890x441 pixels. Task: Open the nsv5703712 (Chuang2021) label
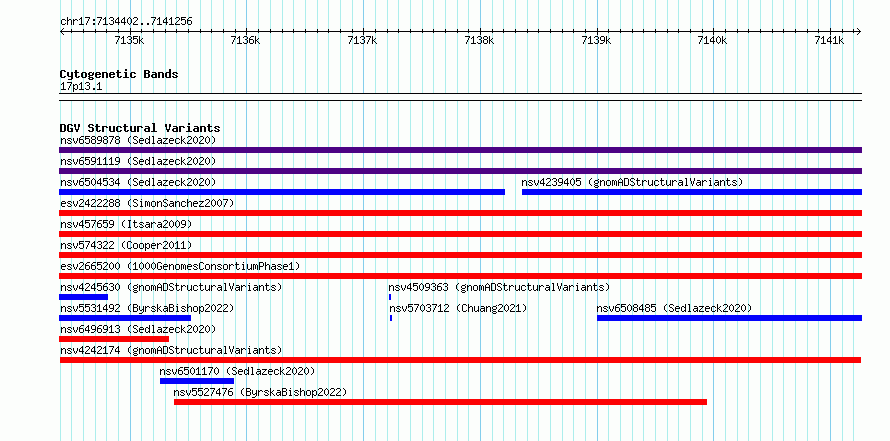[458, 308]
